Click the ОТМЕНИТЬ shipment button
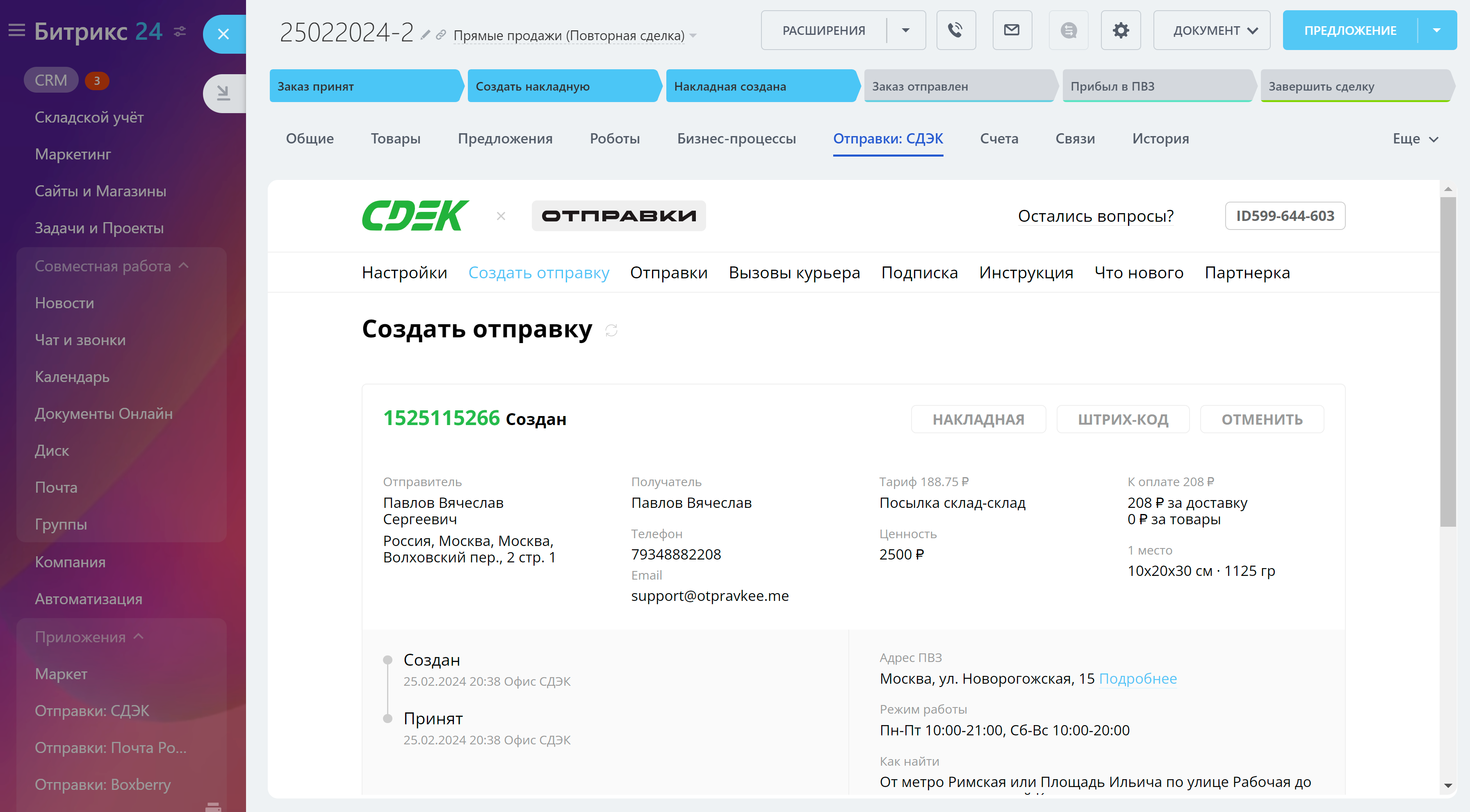 (1262, 419)
